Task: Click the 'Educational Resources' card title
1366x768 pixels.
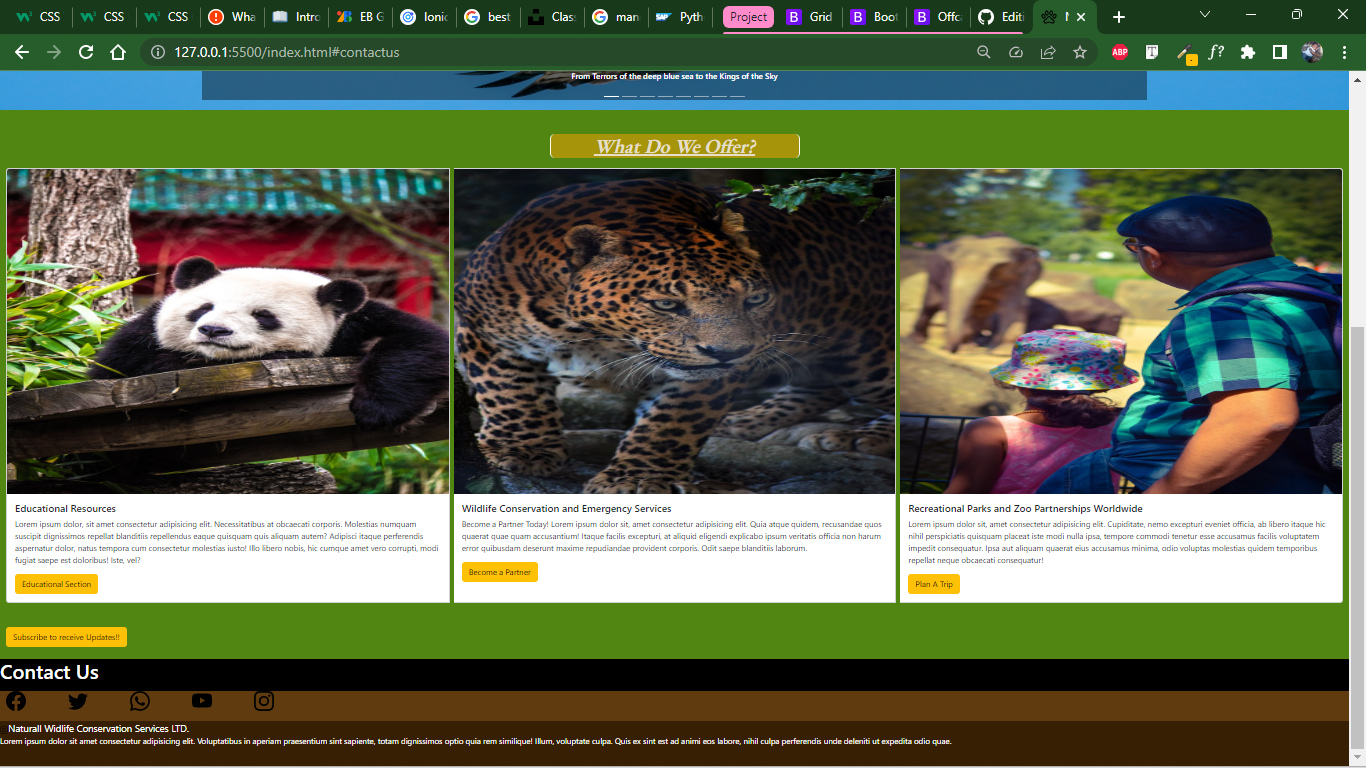Action: pos(65,509)
